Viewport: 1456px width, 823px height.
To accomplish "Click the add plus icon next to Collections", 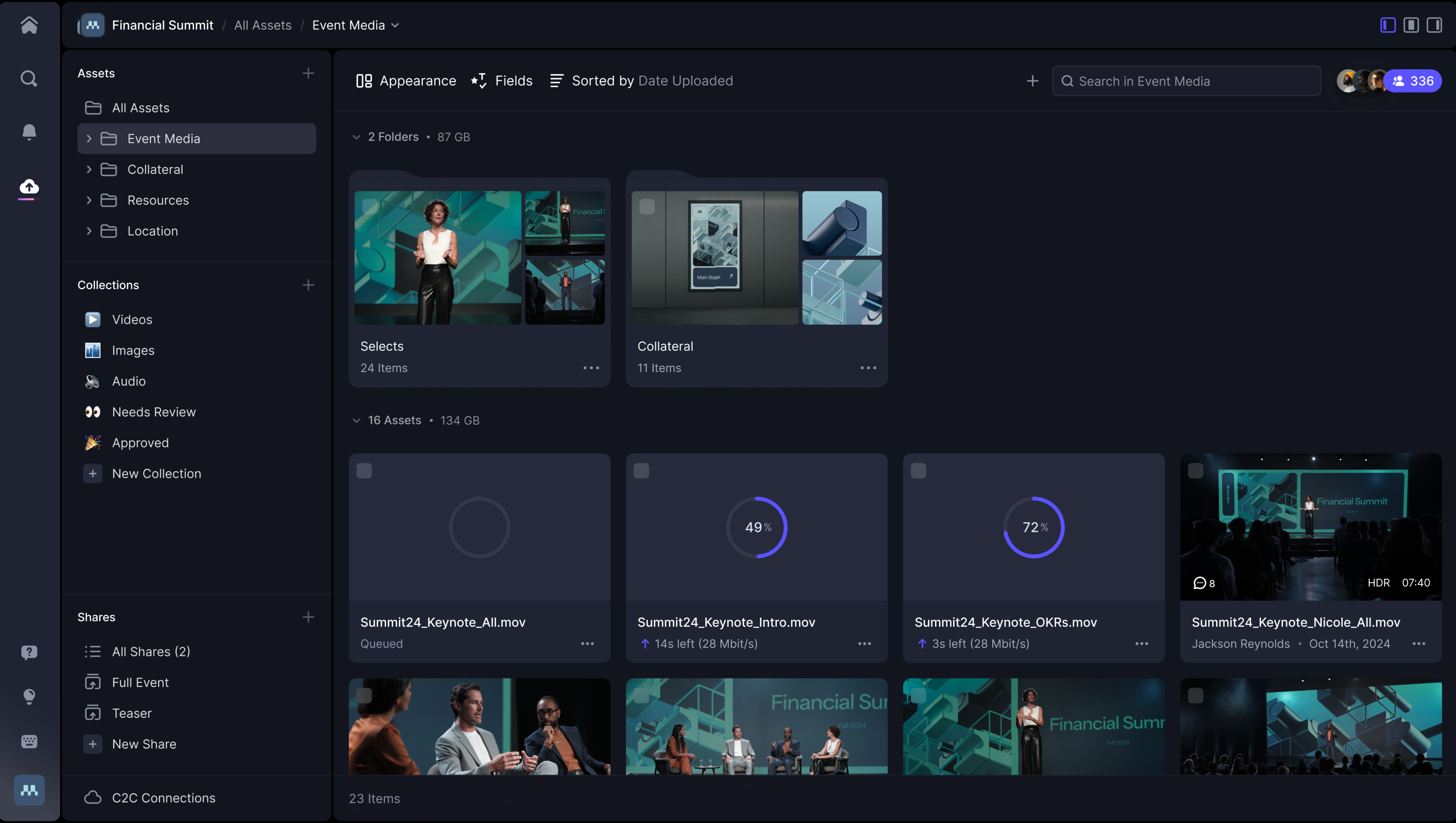I will tap(308, 285).
